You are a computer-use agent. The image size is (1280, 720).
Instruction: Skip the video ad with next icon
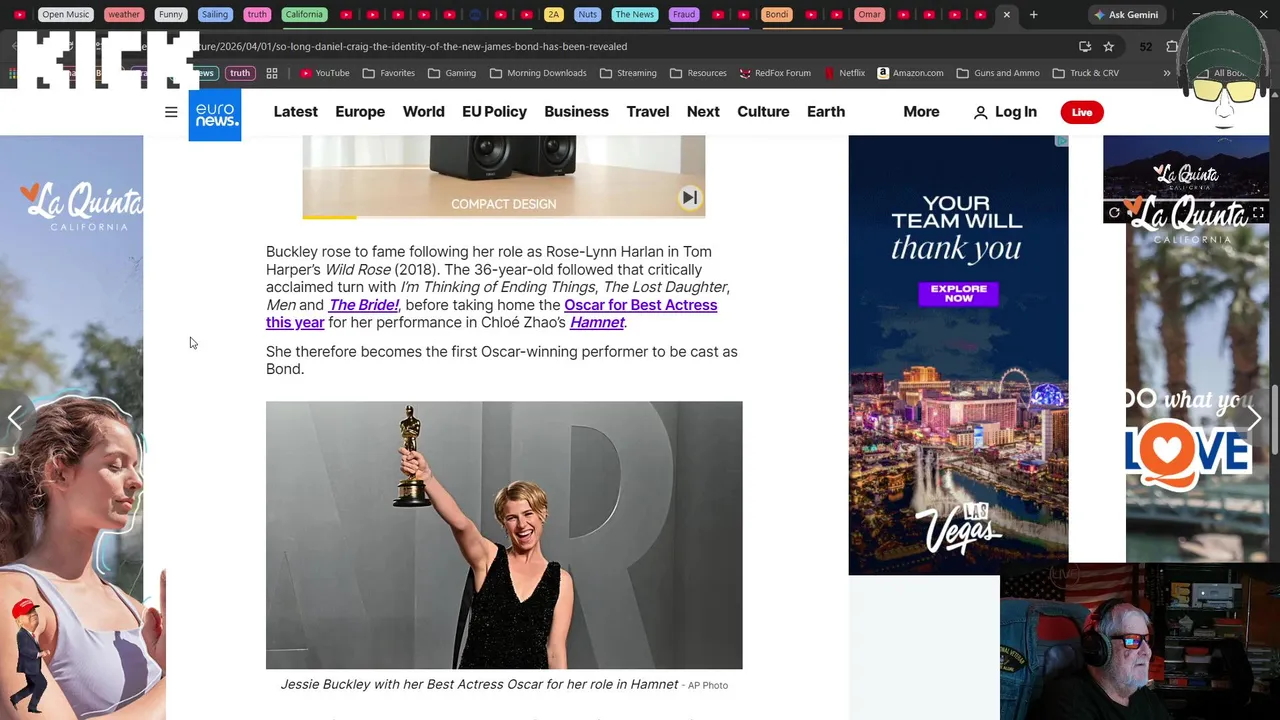click(690, 198)
